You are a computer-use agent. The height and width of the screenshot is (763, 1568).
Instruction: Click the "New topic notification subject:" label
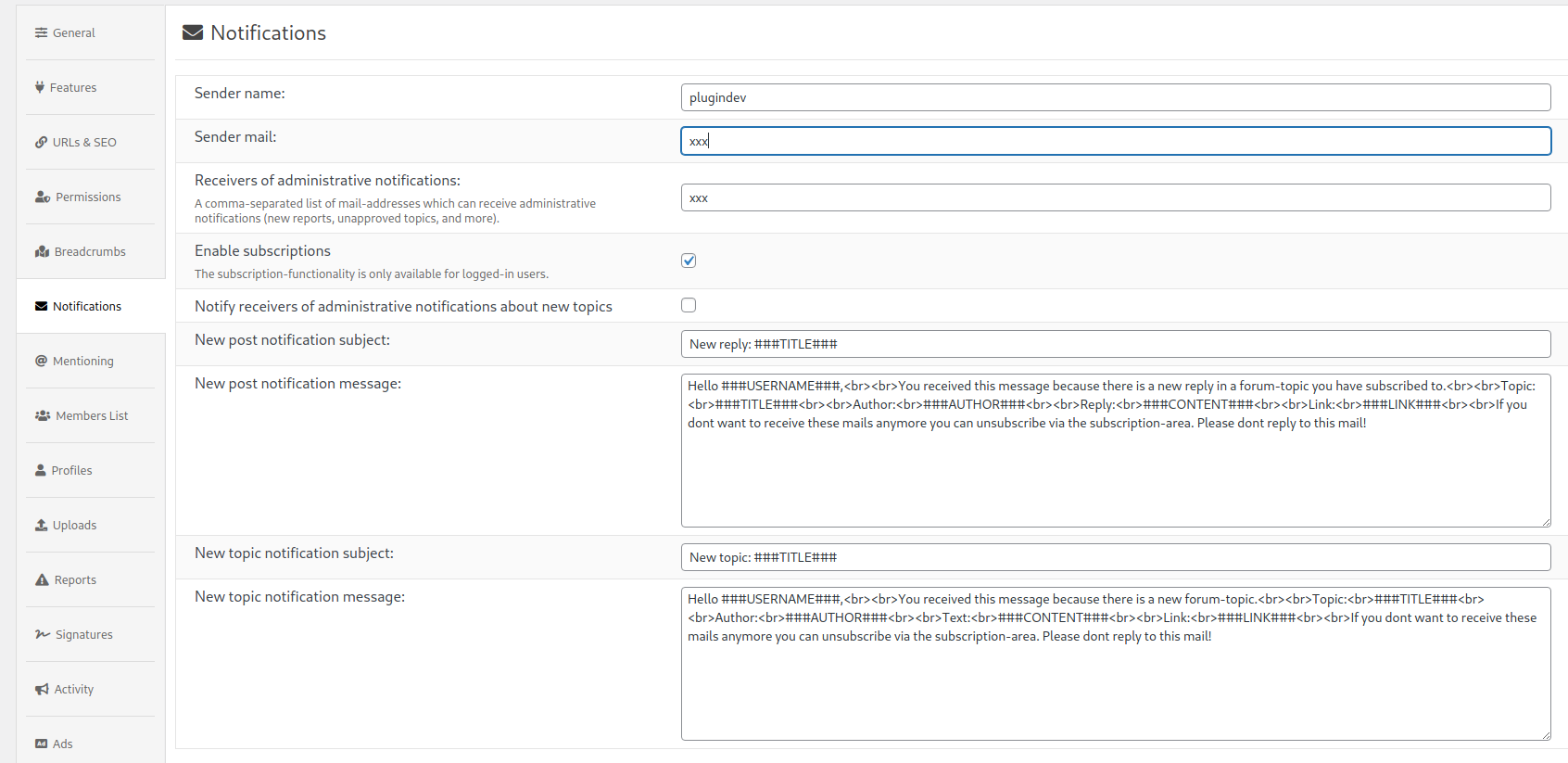[294, 553]
